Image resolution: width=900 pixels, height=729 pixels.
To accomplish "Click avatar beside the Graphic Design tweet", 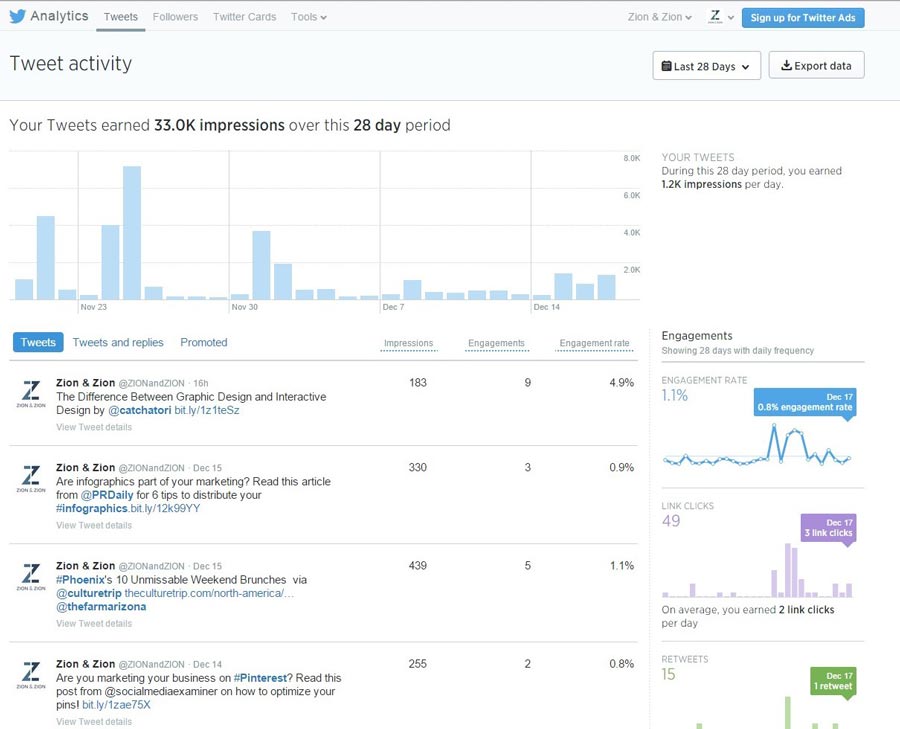I will (31, 394).
